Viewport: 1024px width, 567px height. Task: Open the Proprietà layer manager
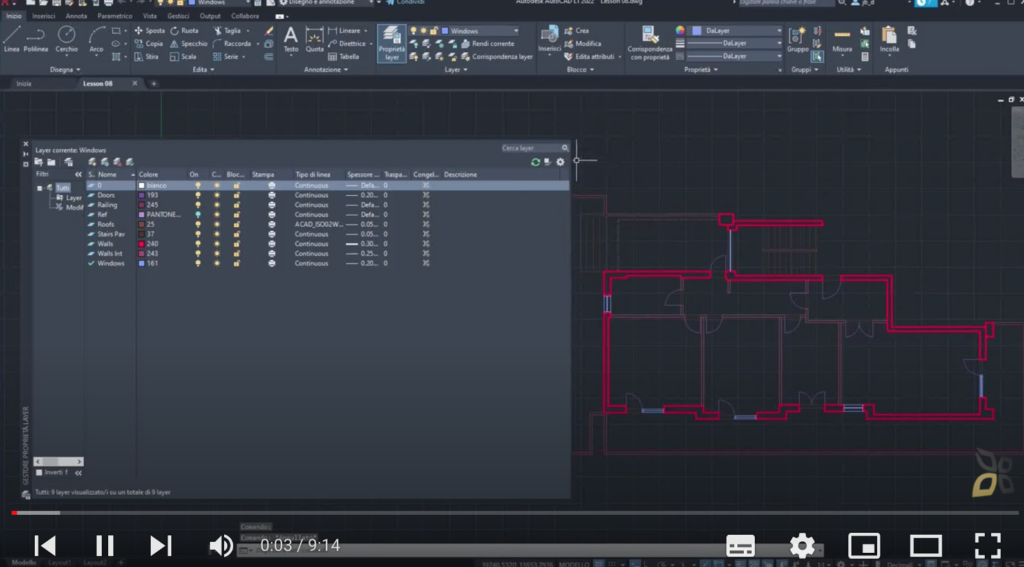click(392, 43)
